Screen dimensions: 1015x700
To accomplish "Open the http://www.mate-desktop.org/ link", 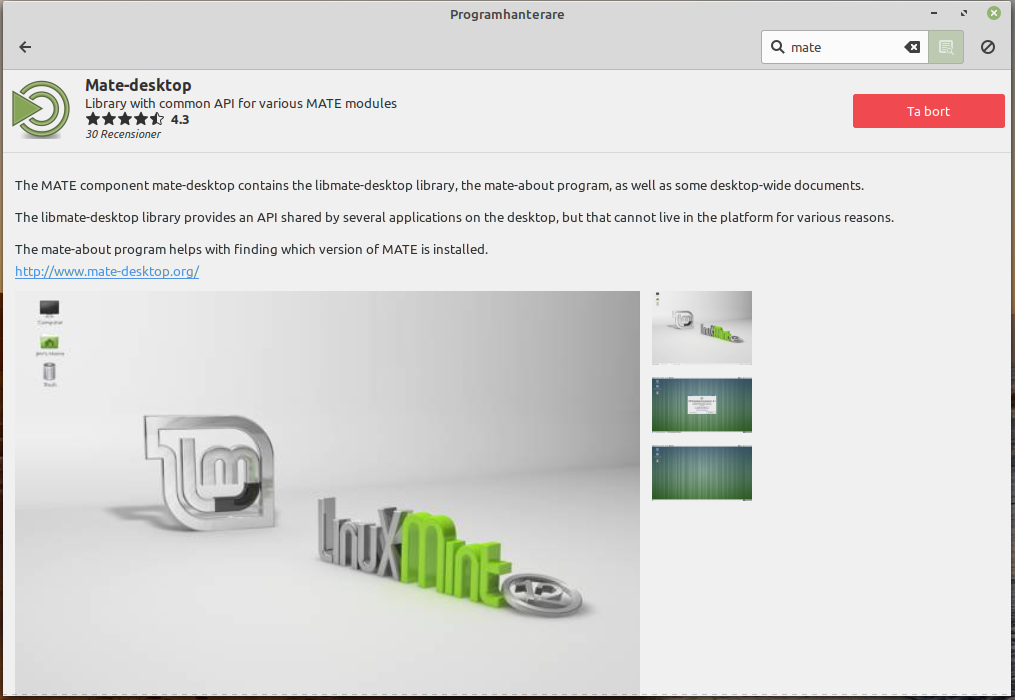I will point(107,271).
